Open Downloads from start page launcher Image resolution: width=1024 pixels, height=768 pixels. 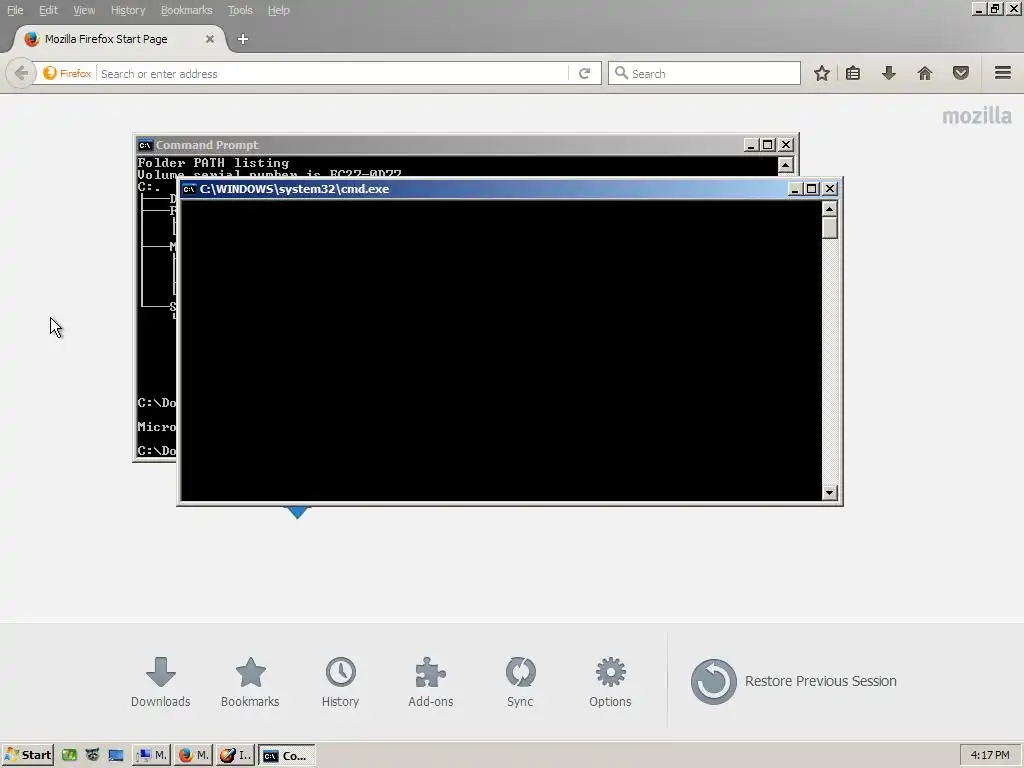pos(161,682)
